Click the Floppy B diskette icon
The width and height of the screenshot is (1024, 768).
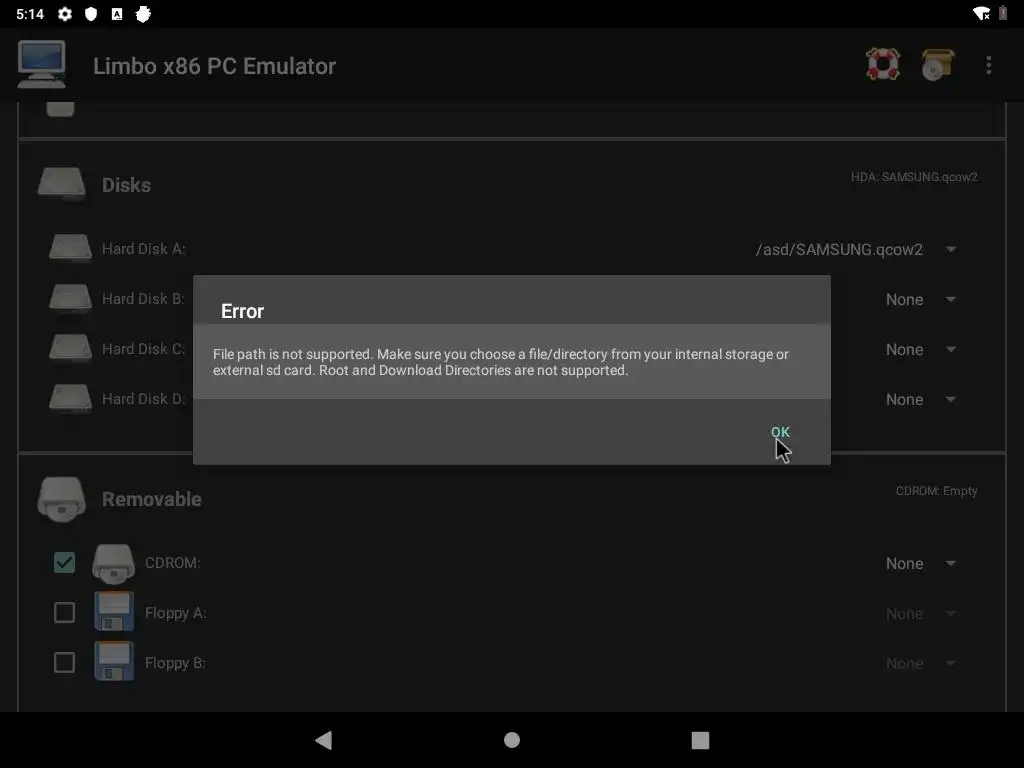pos(114,662)
